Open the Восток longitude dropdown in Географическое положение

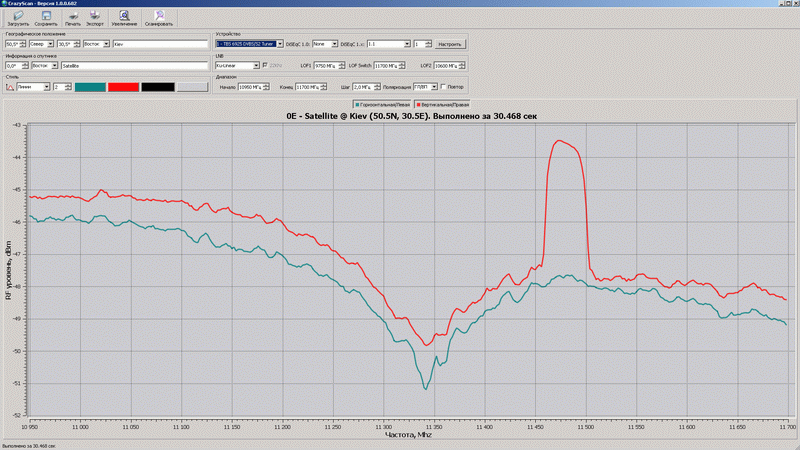click(x=106, y=44)
